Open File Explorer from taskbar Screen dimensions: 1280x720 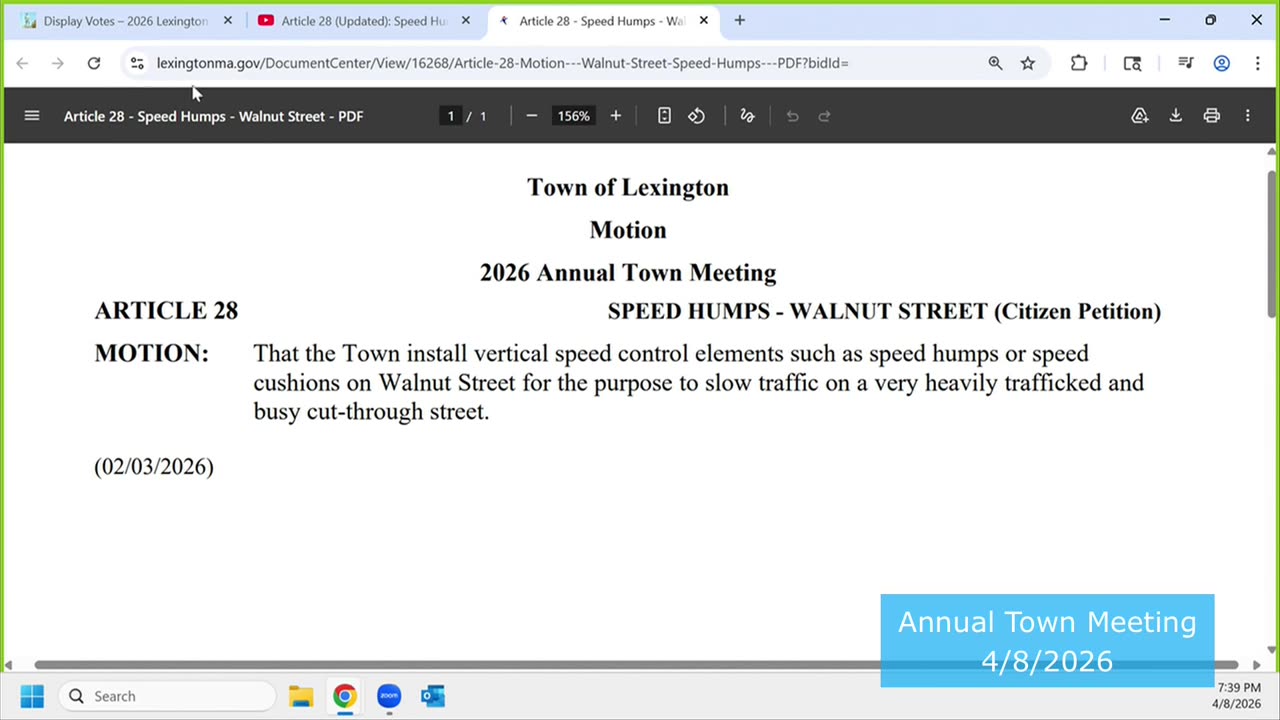(x=301, y=696)
